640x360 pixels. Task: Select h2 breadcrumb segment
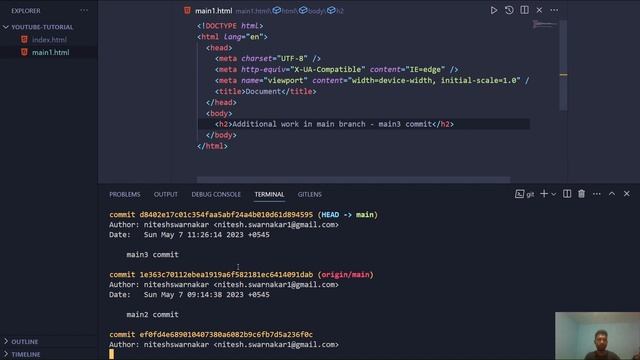pos(336,11)
